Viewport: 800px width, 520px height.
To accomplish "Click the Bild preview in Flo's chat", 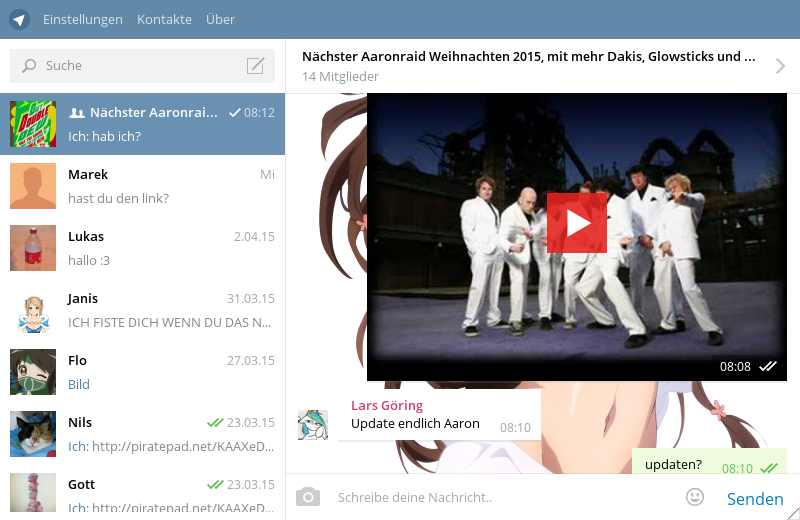I will pos(79,384).
